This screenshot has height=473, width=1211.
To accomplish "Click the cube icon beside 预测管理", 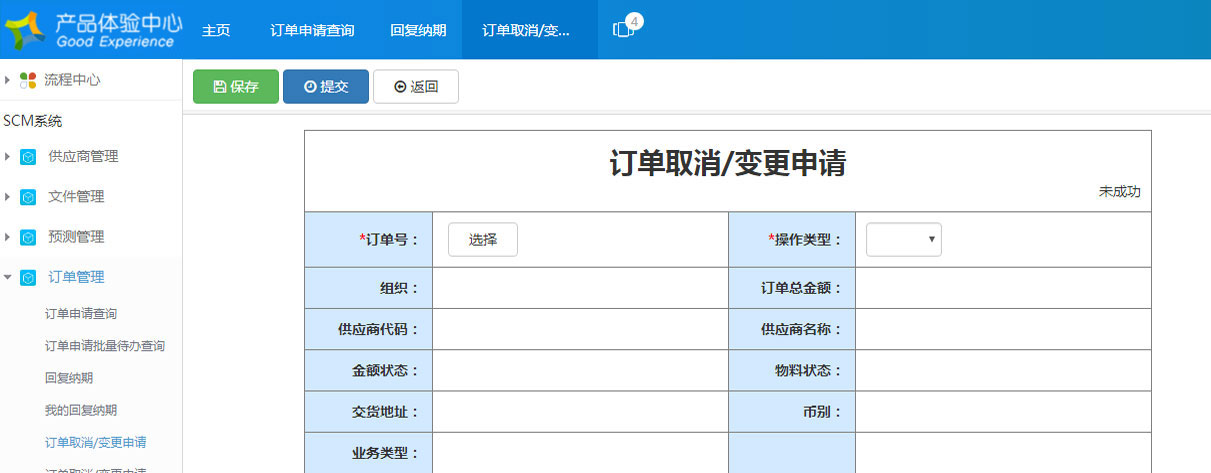I will (x=28, y=237).
